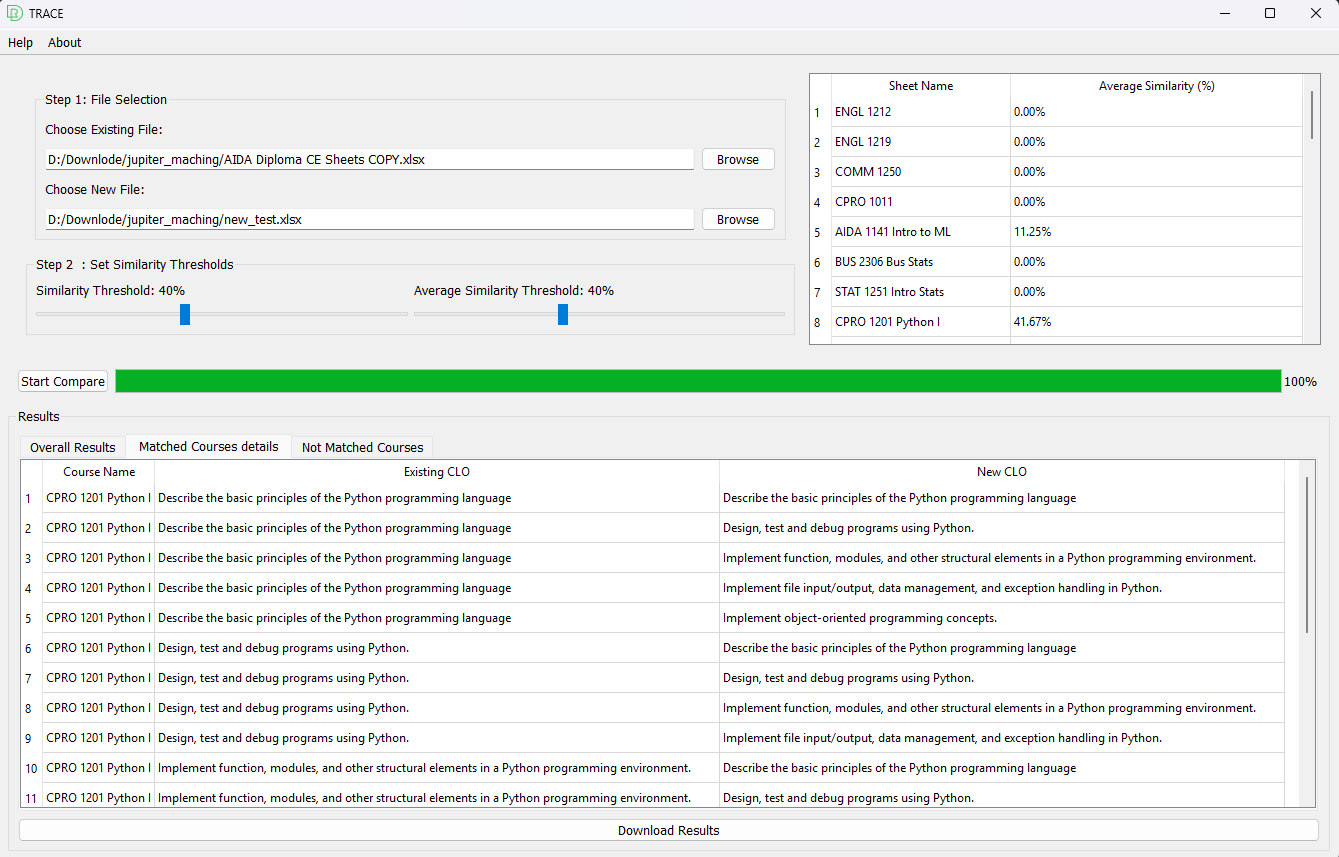This screenshot has height=857, width=1339.
Task: Click the 41.67% average similarity value
Action: (1157, 322)
